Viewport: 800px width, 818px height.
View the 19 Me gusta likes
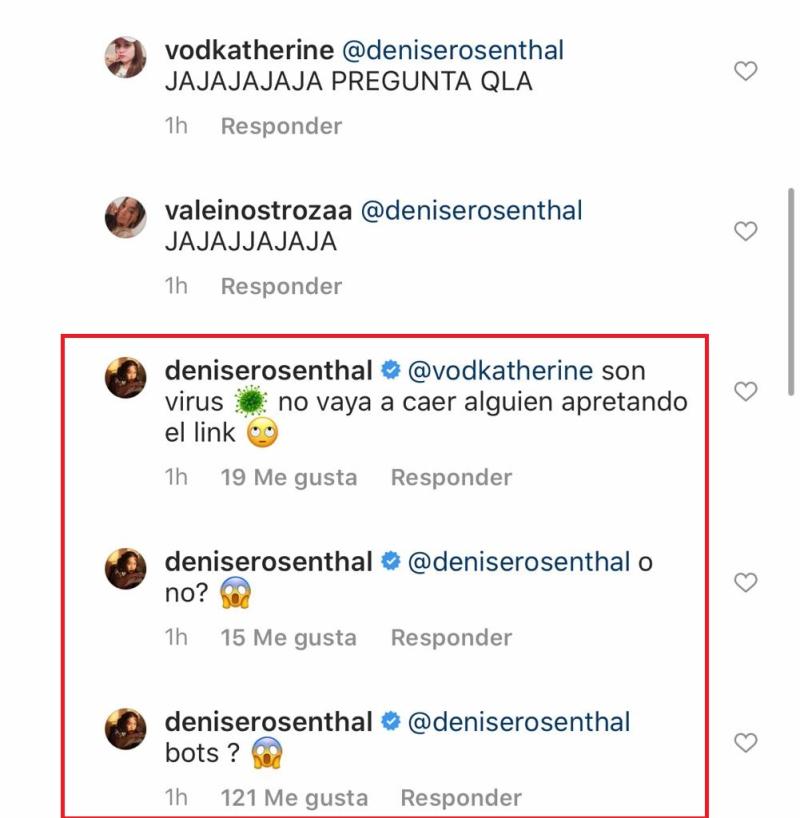pos(288,478)
